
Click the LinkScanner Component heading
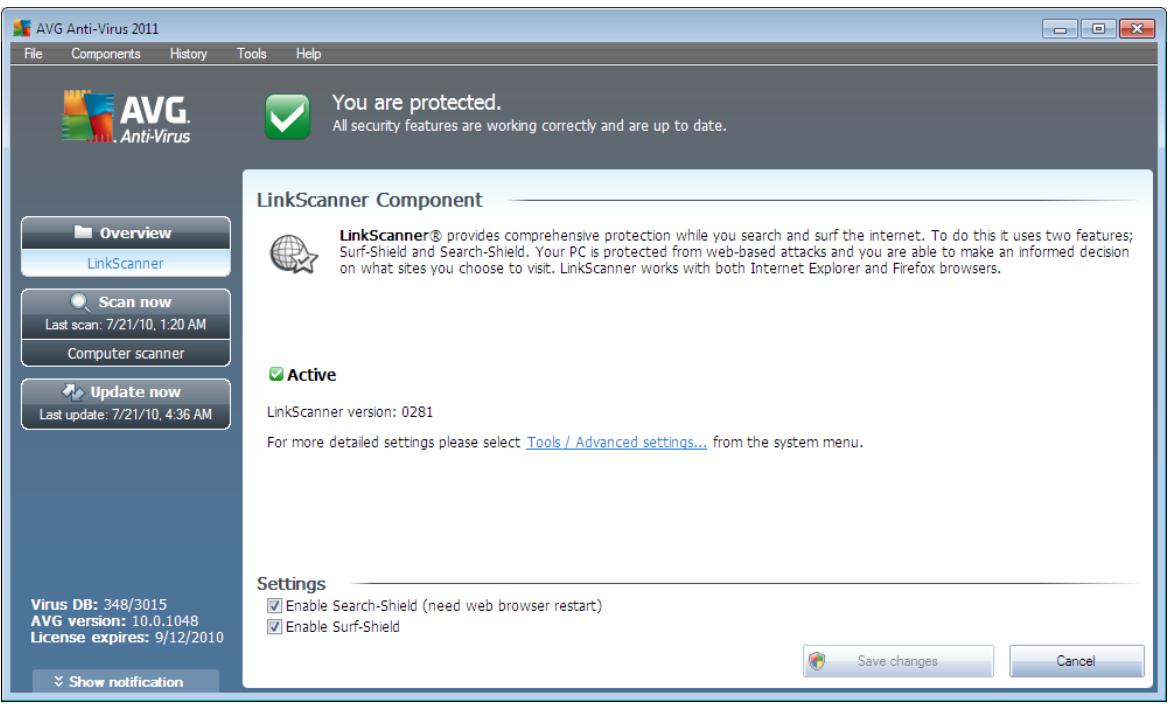pyautogui.click(x=369, y=200)
